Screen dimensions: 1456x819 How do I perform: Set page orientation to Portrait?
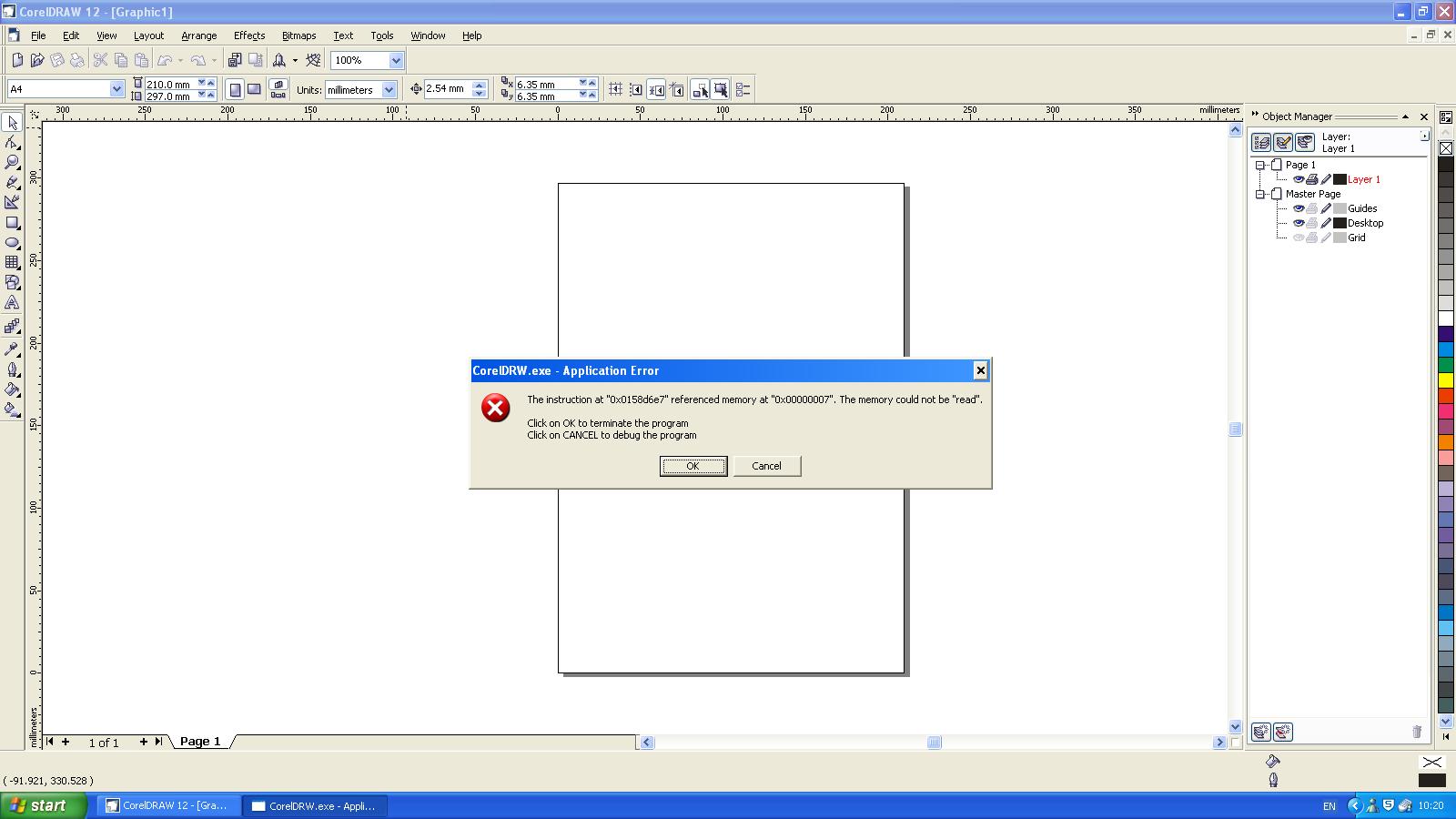click(x=235, y=89)
